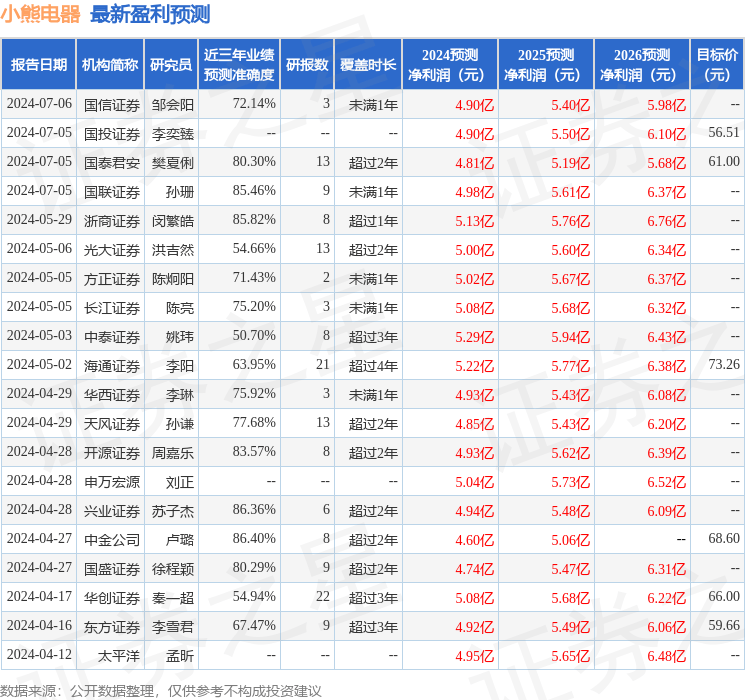
Task: Click analyst name 樊夏俐
Action: click(173, 163)
